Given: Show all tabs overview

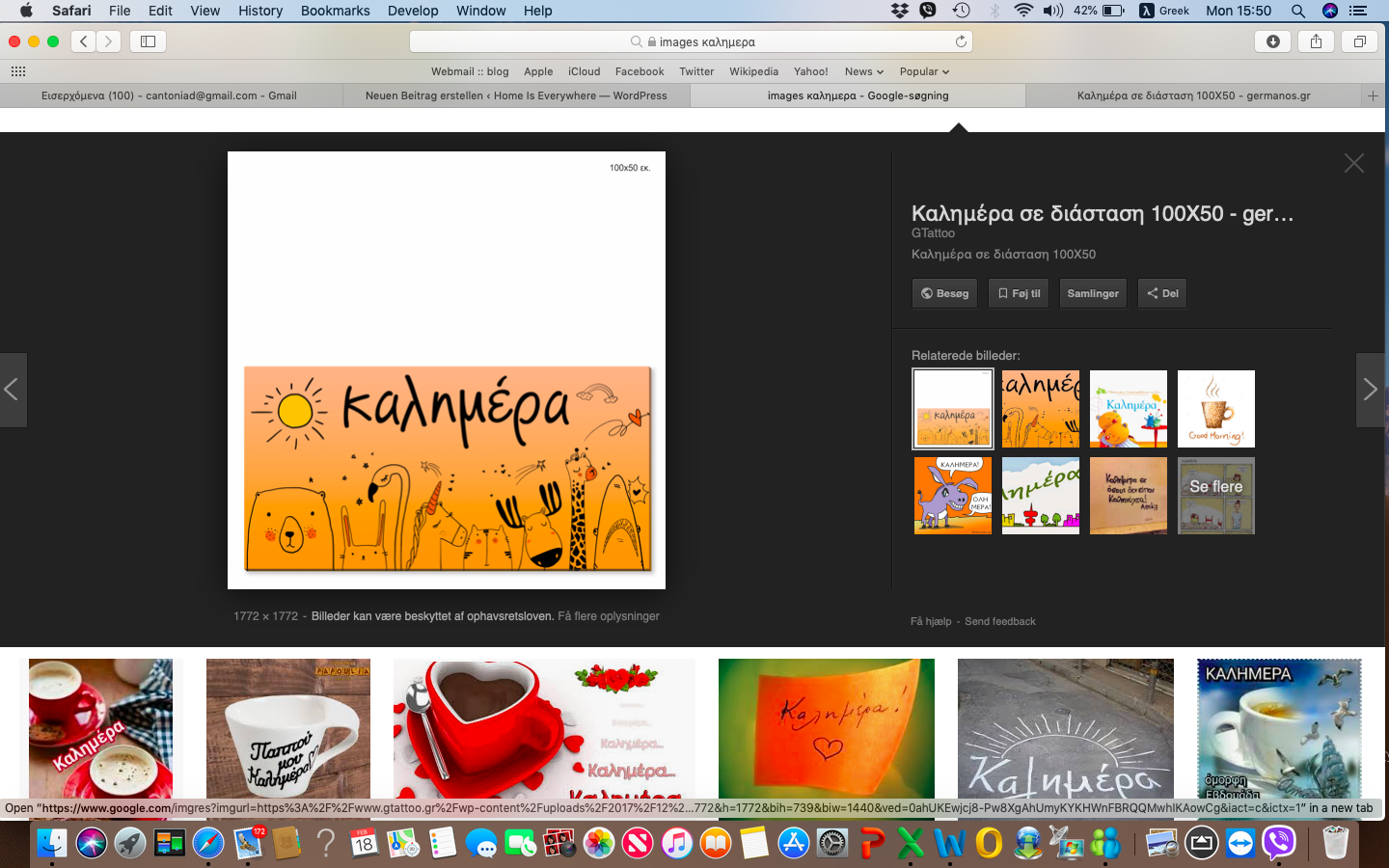Looking at the screenshot, I should [x=1359, y=41].
